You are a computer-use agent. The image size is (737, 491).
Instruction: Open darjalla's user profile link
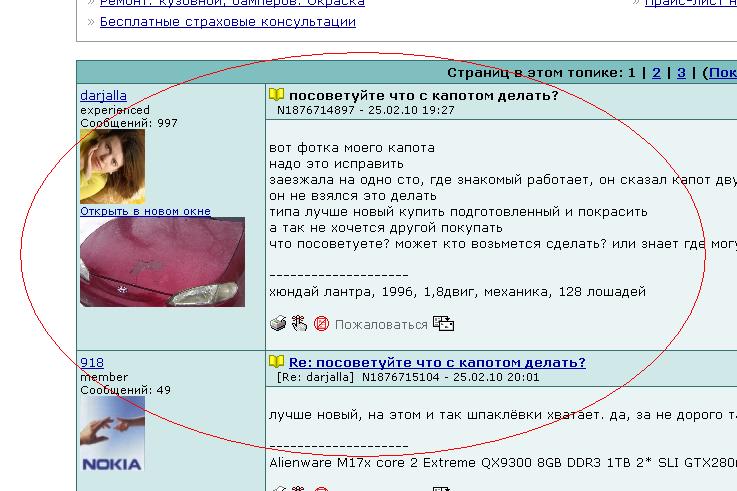(103, 96)
